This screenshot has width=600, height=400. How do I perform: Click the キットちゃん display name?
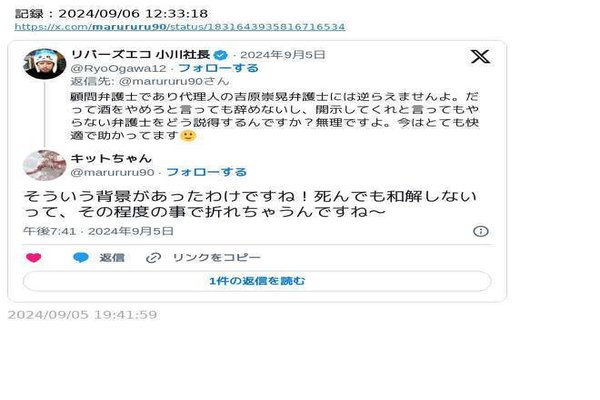click(111, 158)
